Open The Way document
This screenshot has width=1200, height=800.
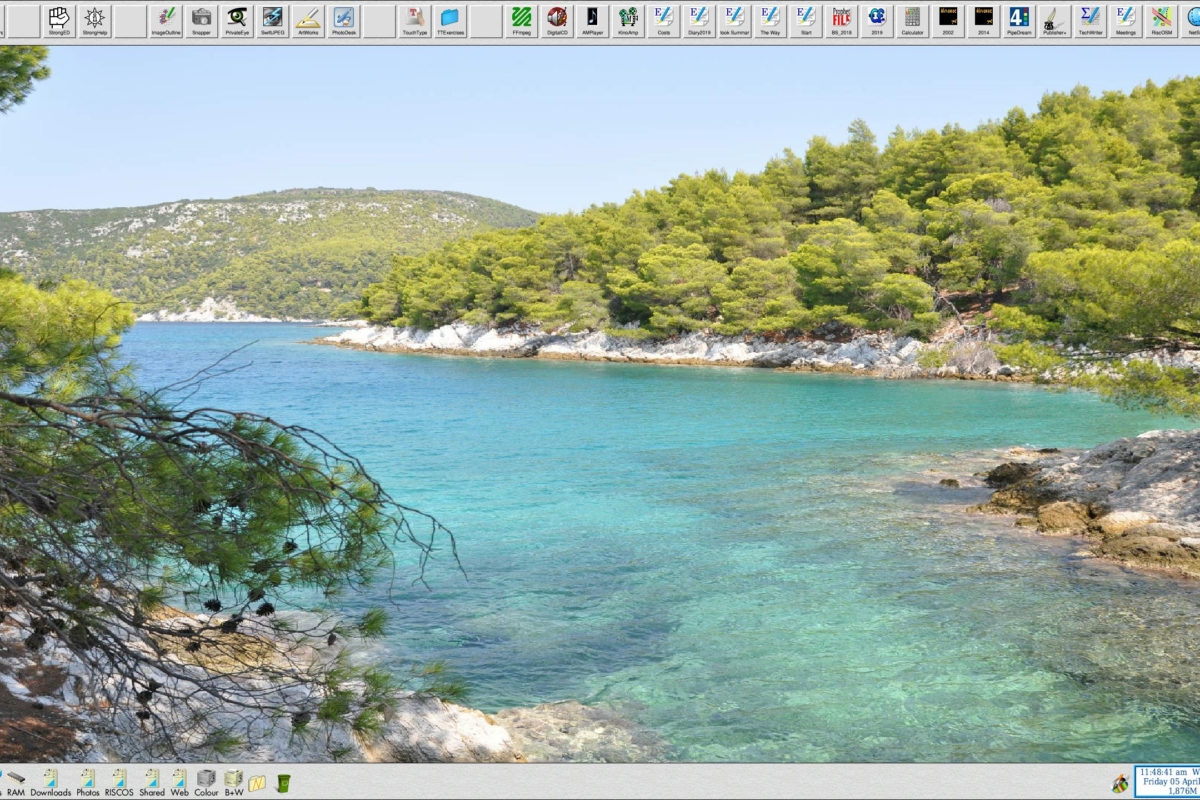click(x=770, y=21)
